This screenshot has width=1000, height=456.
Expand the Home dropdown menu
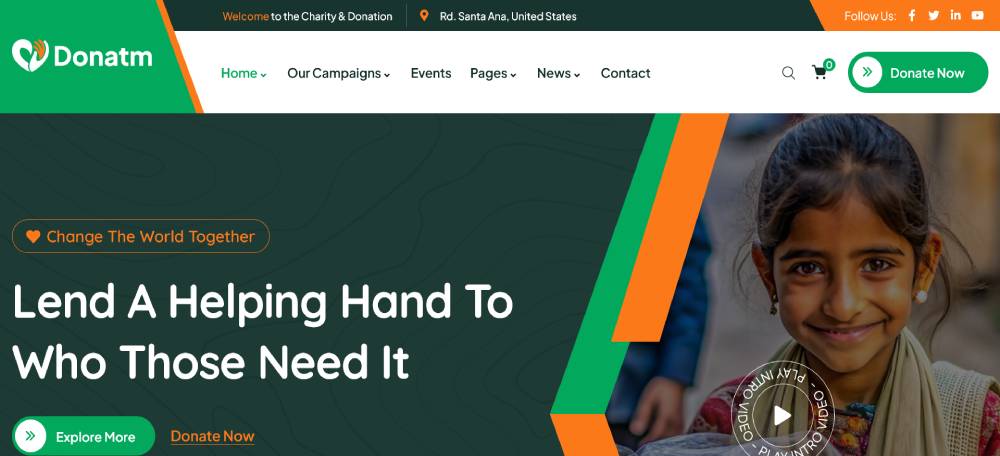tap(244, 73)
